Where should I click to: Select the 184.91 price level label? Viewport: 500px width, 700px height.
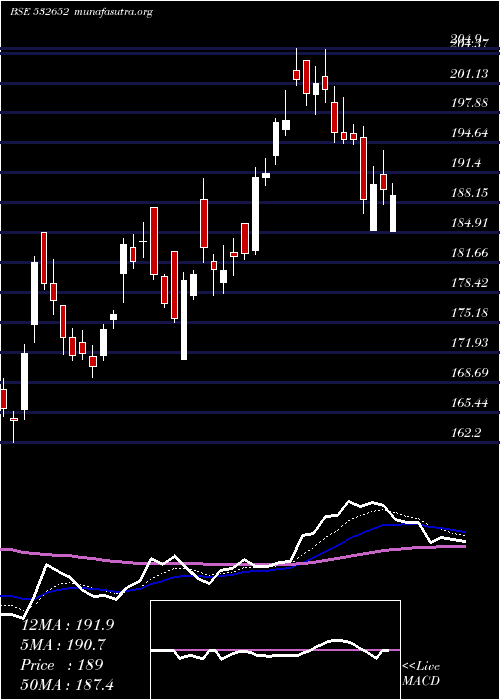click(x=469, y=223)
